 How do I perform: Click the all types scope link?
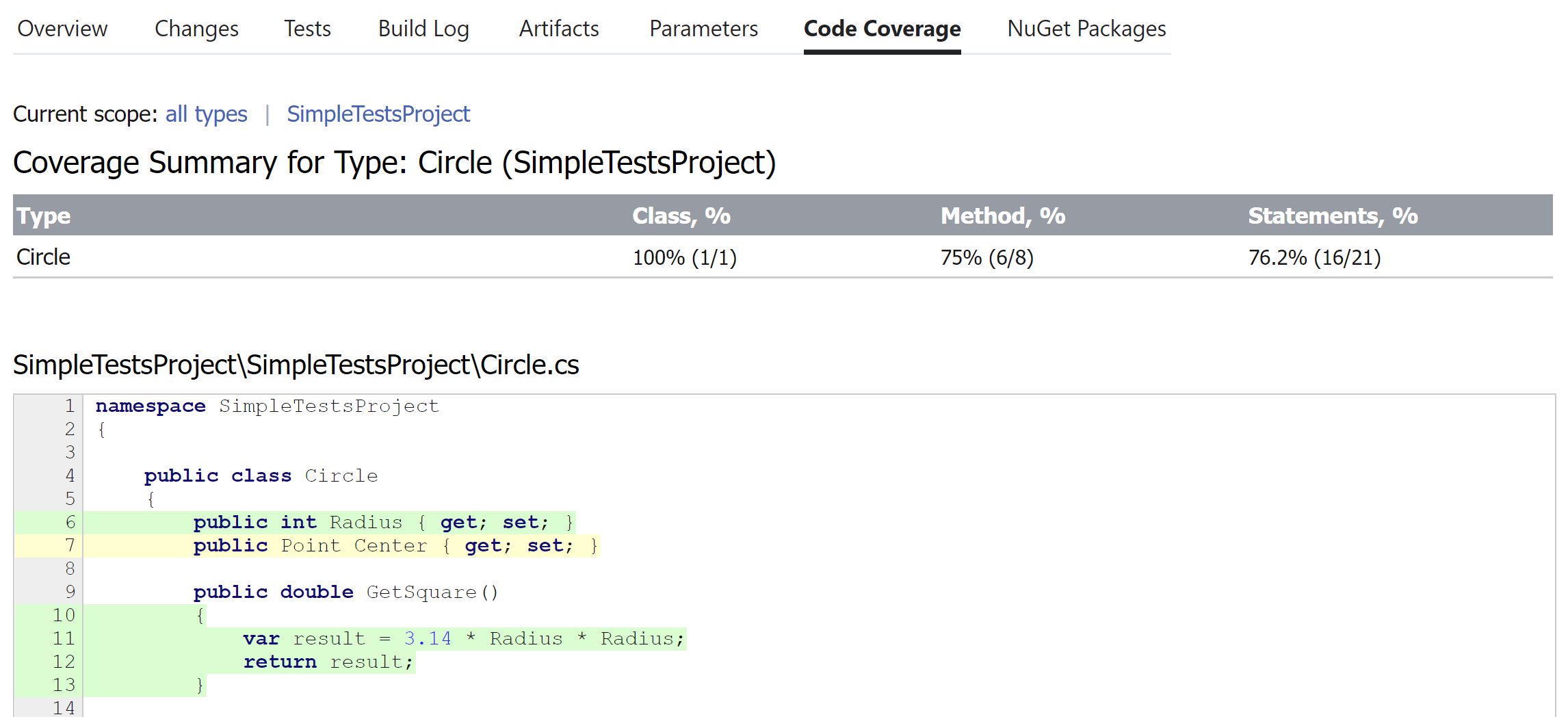tap(207, 114)
